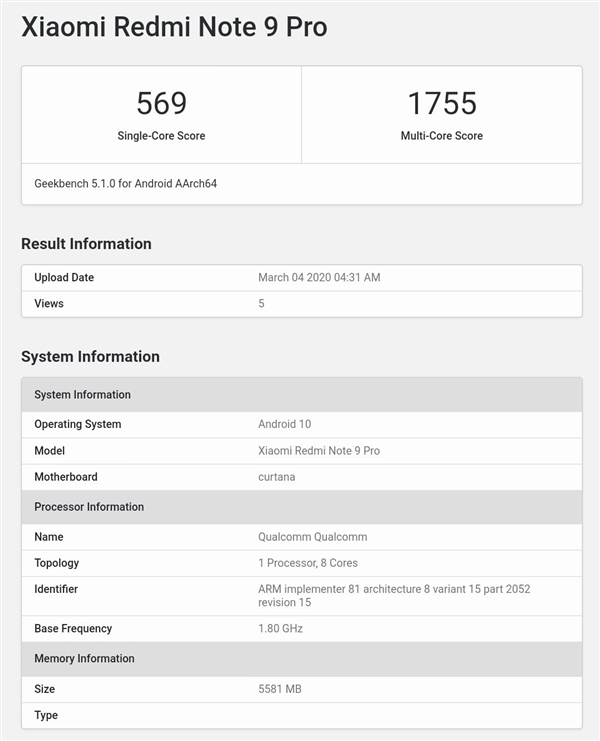Select the Multi-Core Score label

(441, 136)
